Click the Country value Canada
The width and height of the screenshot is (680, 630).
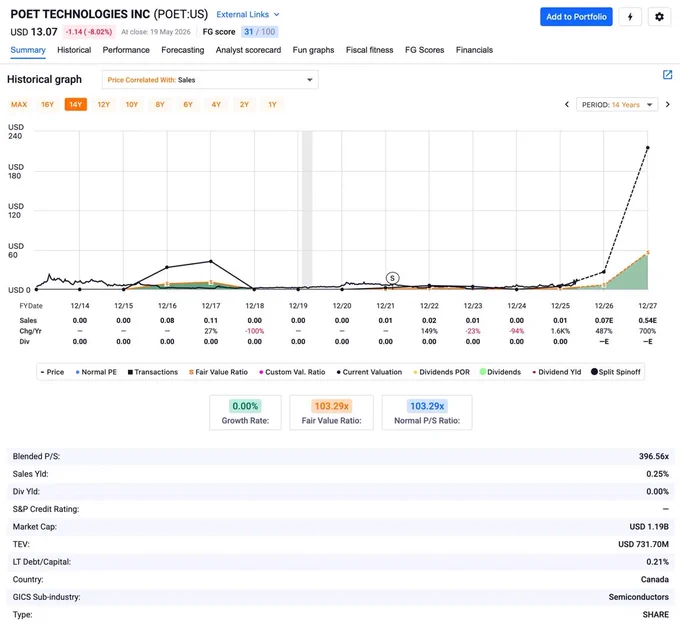pos(654,580)
